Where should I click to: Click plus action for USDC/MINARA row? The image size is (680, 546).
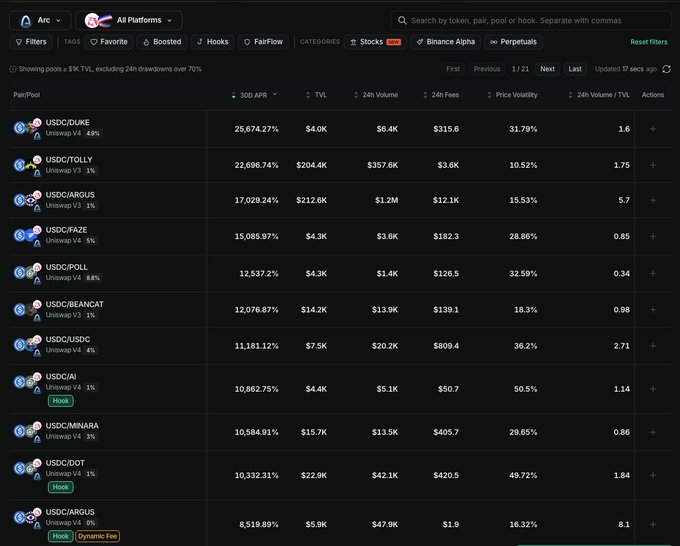[x=653, y=432]
